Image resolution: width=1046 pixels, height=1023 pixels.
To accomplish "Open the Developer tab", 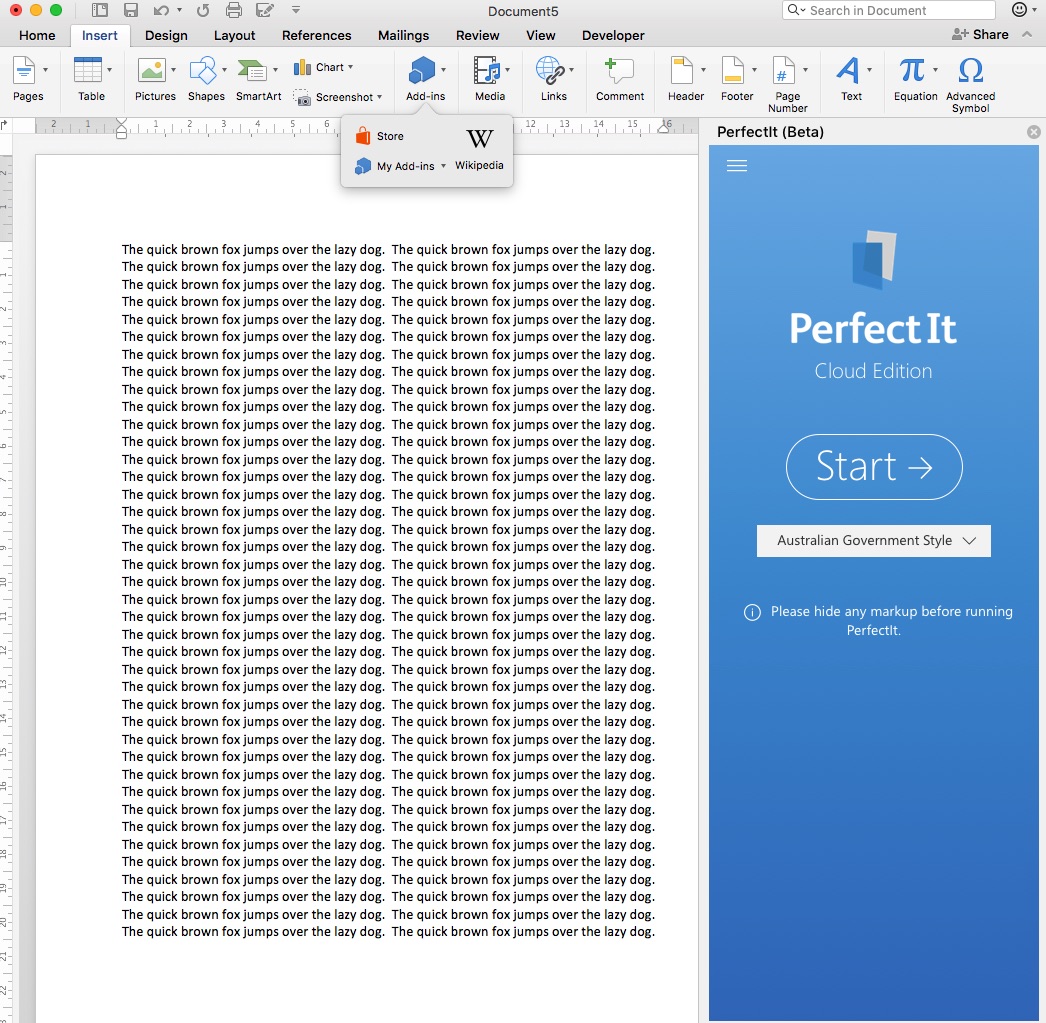I will point(613,35).
